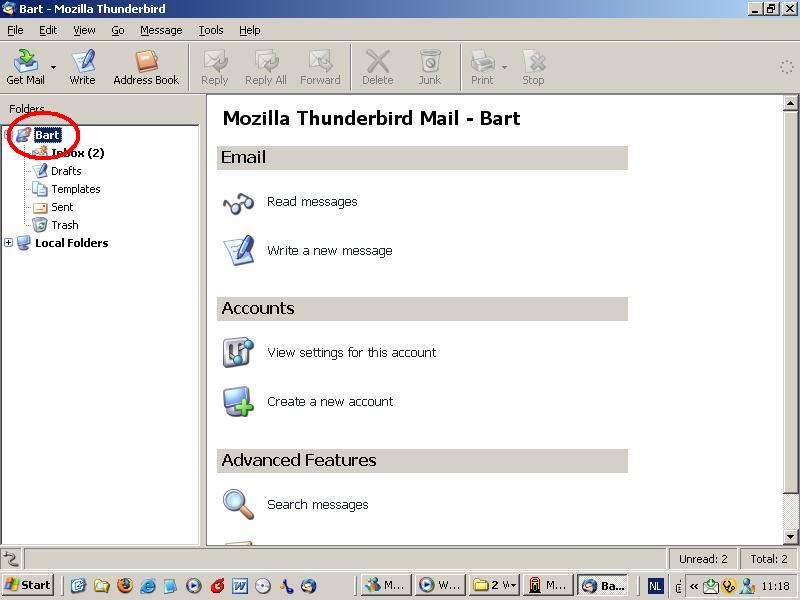Open the Address Book from toolbar
The width and height of the screenshot is (800, 600).
[146, 67]
